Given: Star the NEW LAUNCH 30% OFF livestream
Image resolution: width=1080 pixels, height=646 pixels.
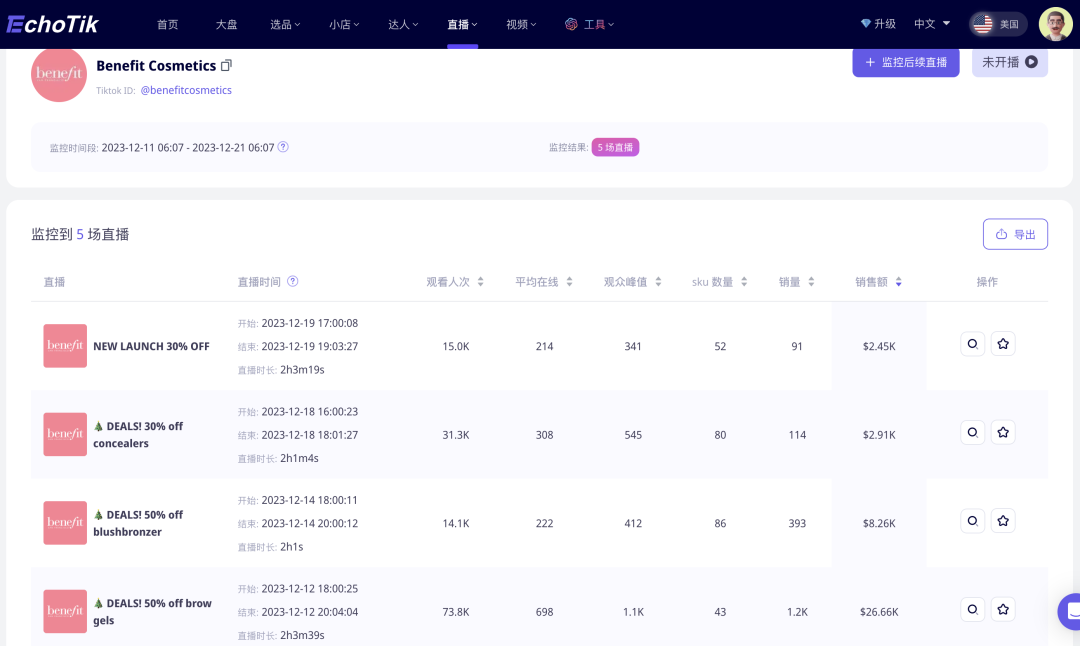Looking at the screenshot, I should 1003,344.
